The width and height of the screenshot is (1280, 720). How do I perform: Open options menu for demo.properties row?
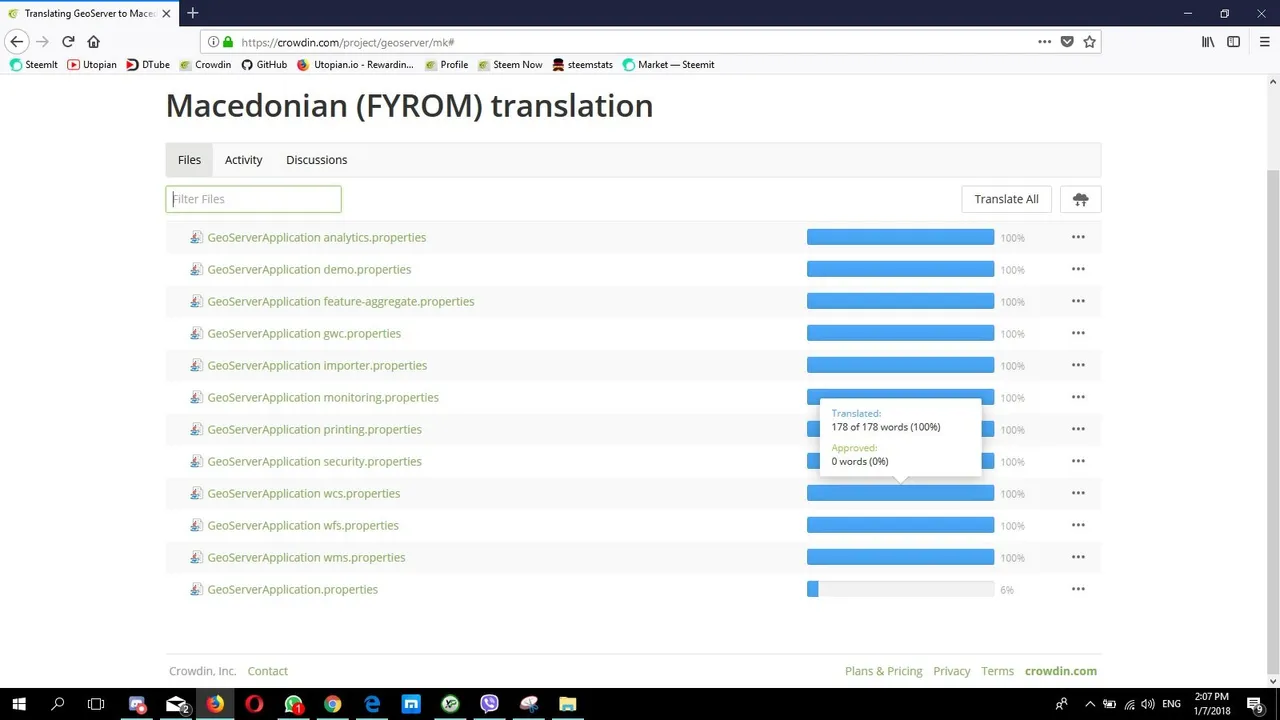[x=1078, y=269]
